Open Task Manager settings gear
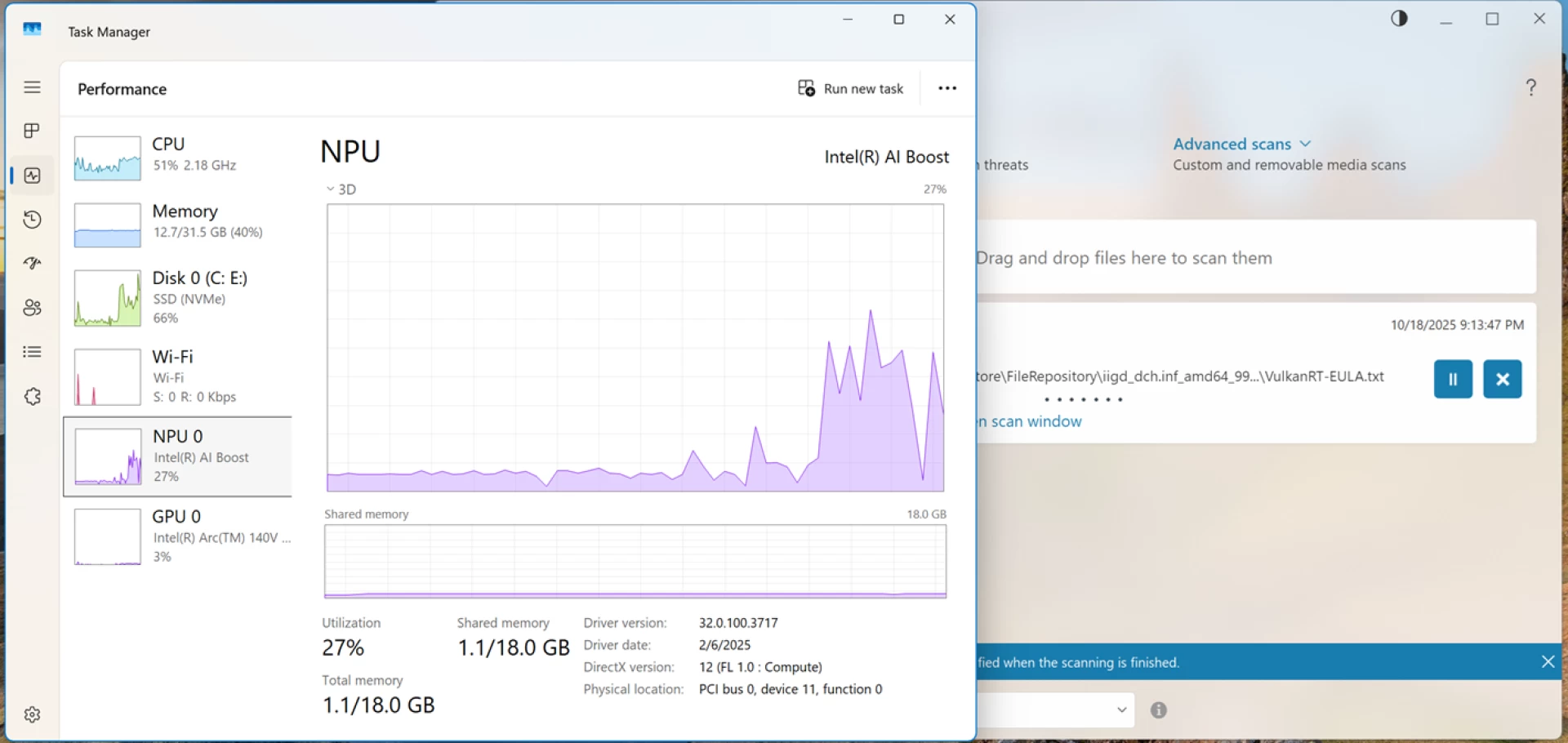The height and width of the screenshot is (743, 1568). point(32,714)
